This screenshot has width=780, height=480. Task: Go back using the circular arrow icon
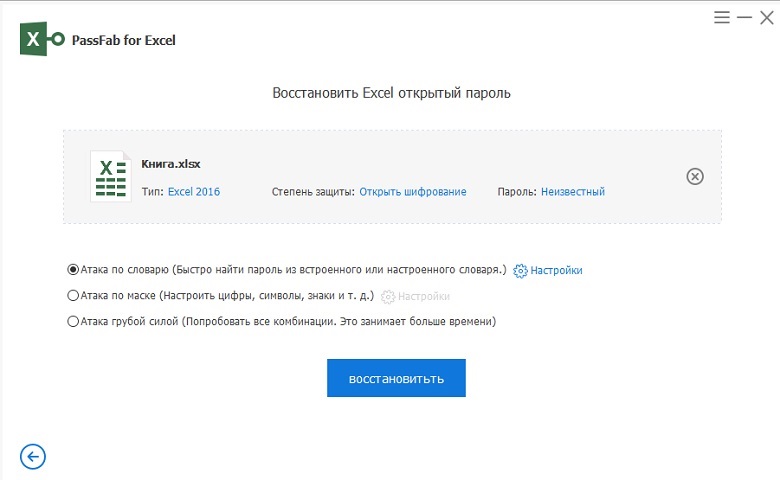(33, 457)
